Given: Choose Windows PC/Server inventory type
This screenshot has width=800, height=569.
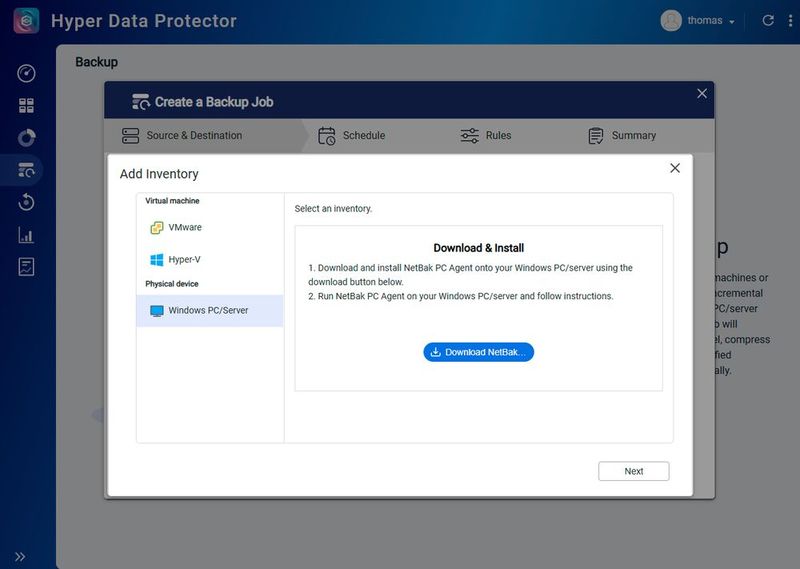Looking at the screenshot, I should [210, 311].
